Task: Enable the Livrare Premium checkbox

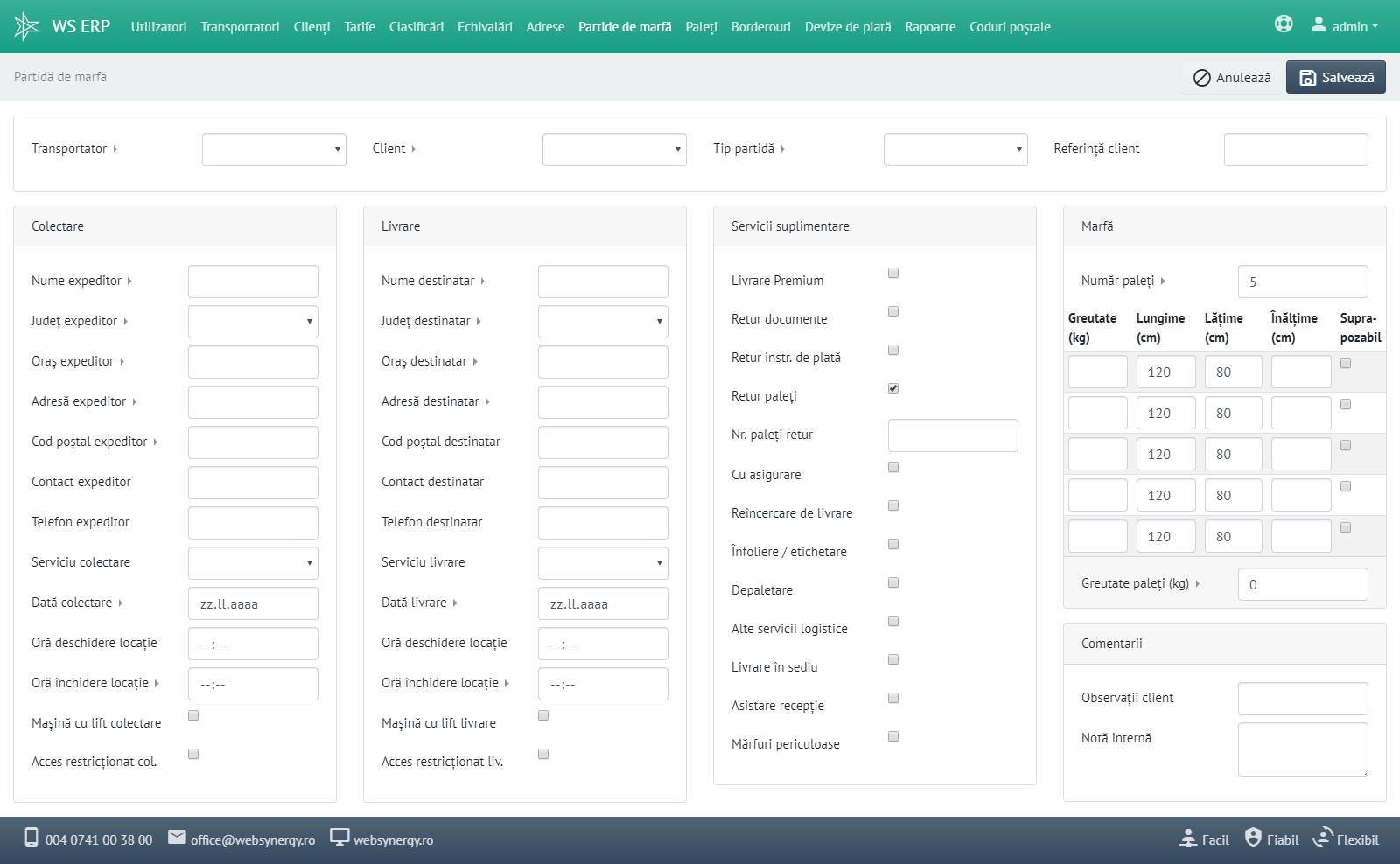Action: [x=893, y=273]
